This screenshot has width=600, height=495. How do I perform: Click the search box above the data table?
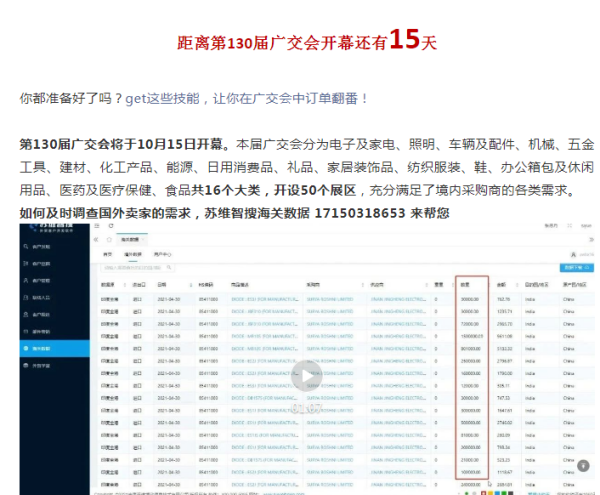point(137,267)
